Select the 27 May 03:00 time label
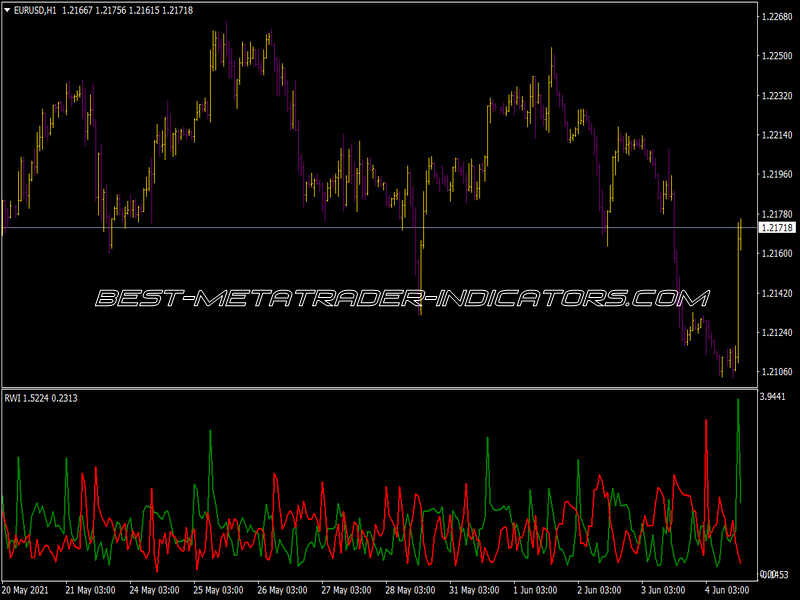This screenshot has height=600, width=800. coord(346,590)
